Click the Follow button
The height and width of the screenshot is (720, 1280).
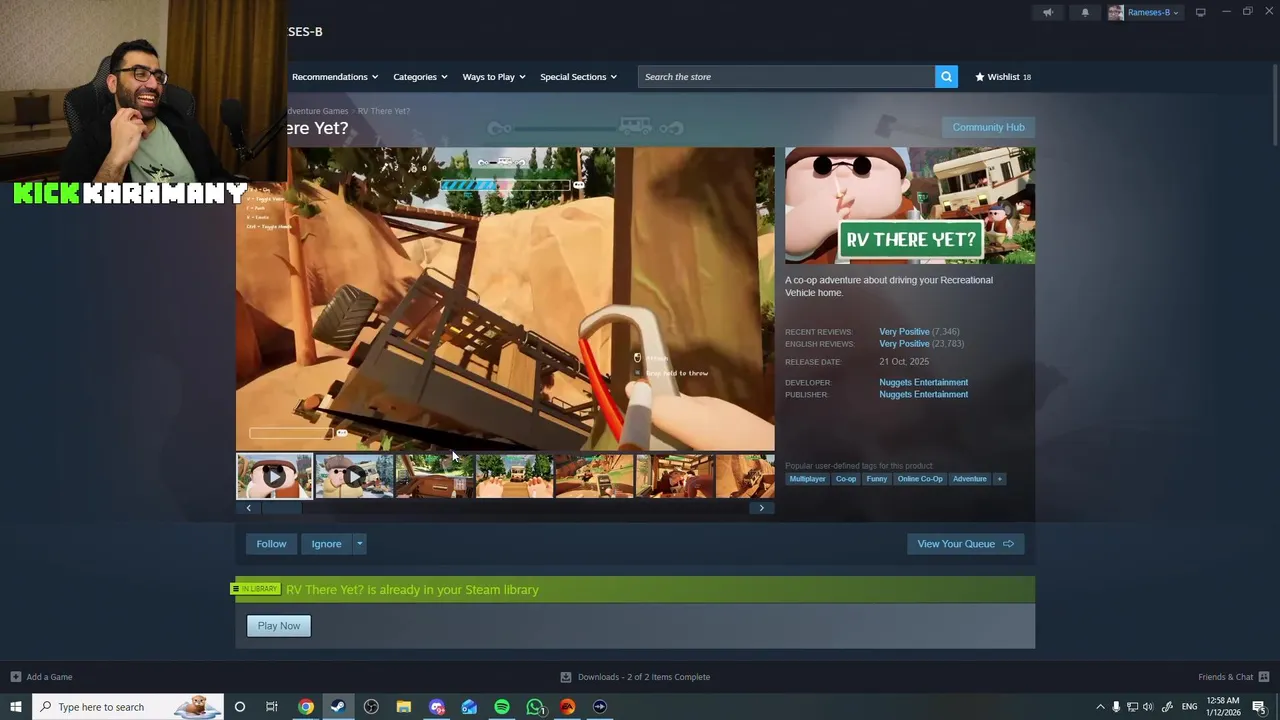(271, 544)
